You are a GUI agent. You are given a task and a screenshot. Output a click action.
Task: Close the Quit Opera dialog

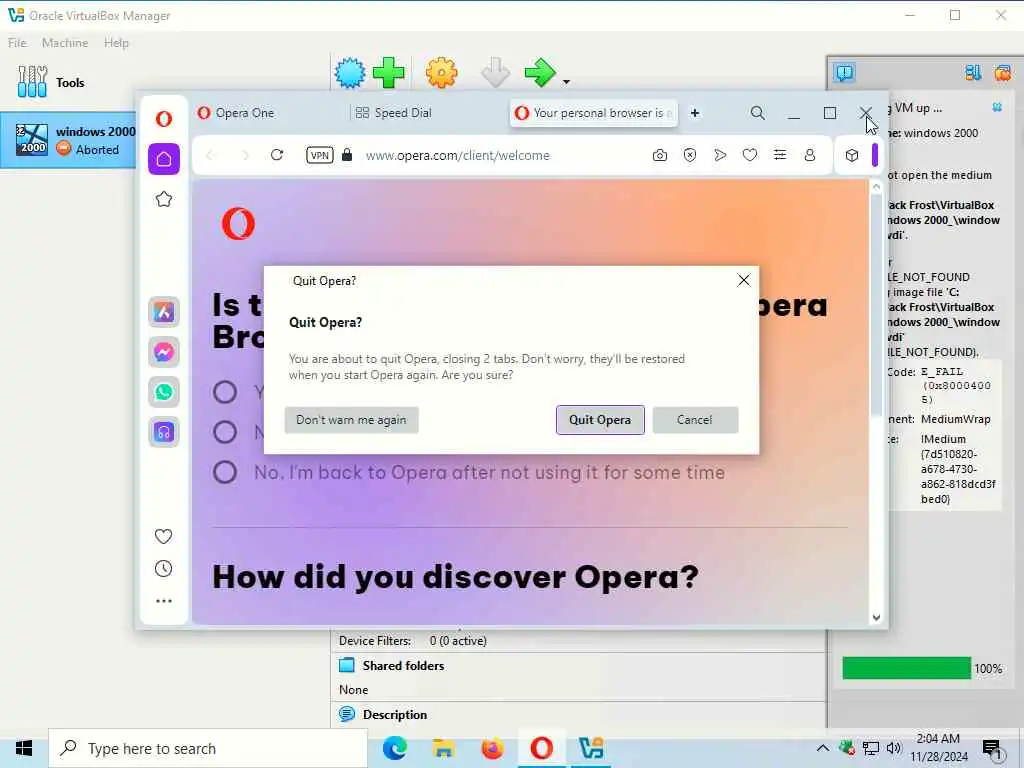743,280
